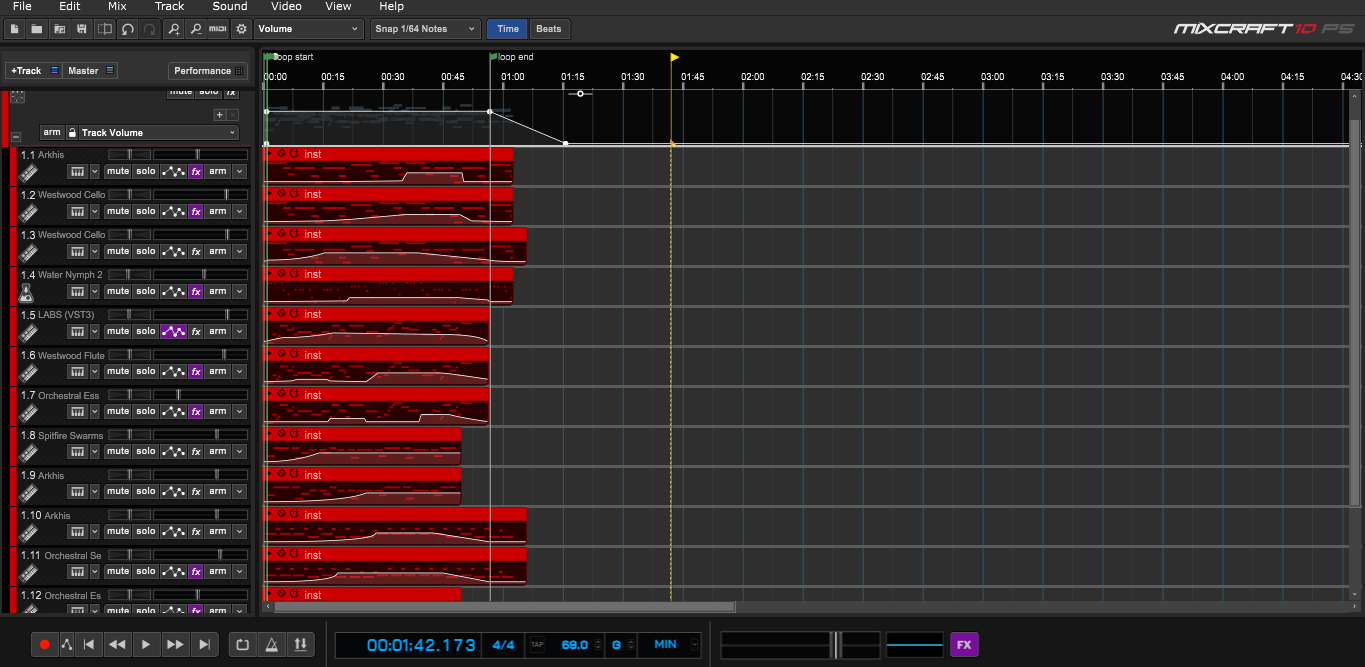Open the mixer sliders icon in transport
The height and width of the screenshot is (667, 1365).
(x=300, y=645)
